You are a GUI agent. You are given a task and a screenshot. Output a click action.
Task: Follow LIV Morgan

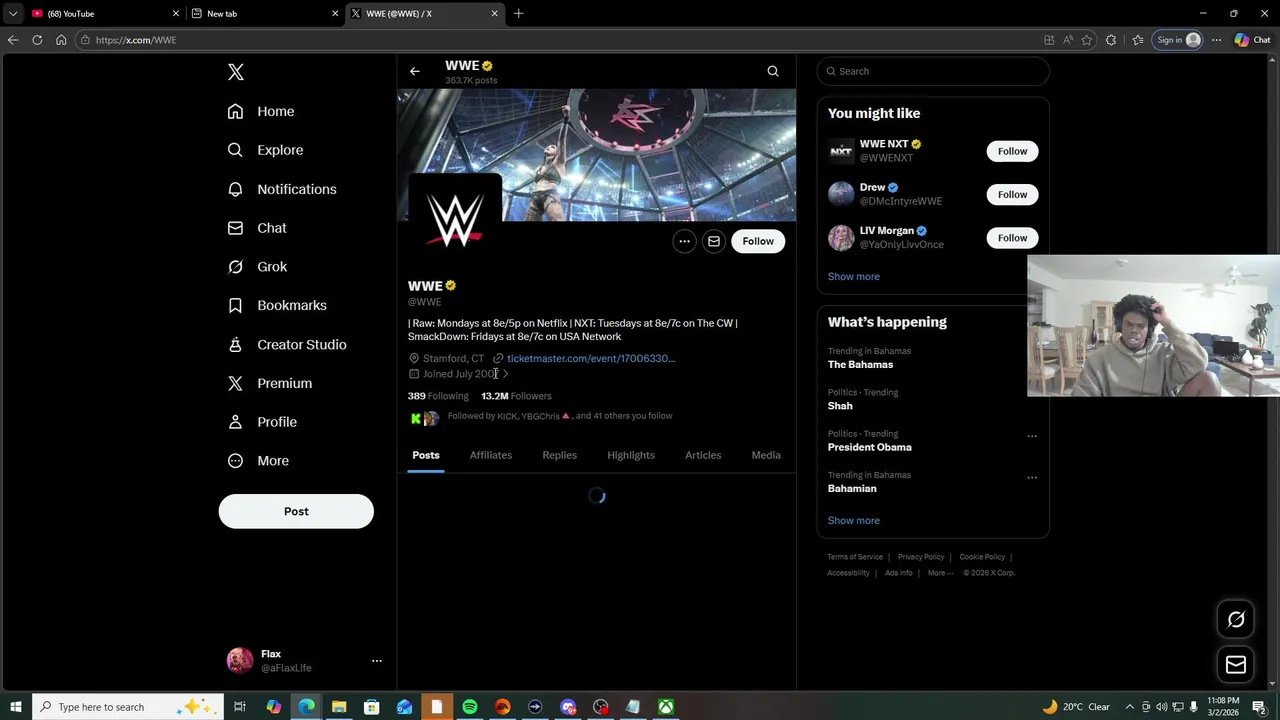pyautogui.click(x=1012, y=238)
